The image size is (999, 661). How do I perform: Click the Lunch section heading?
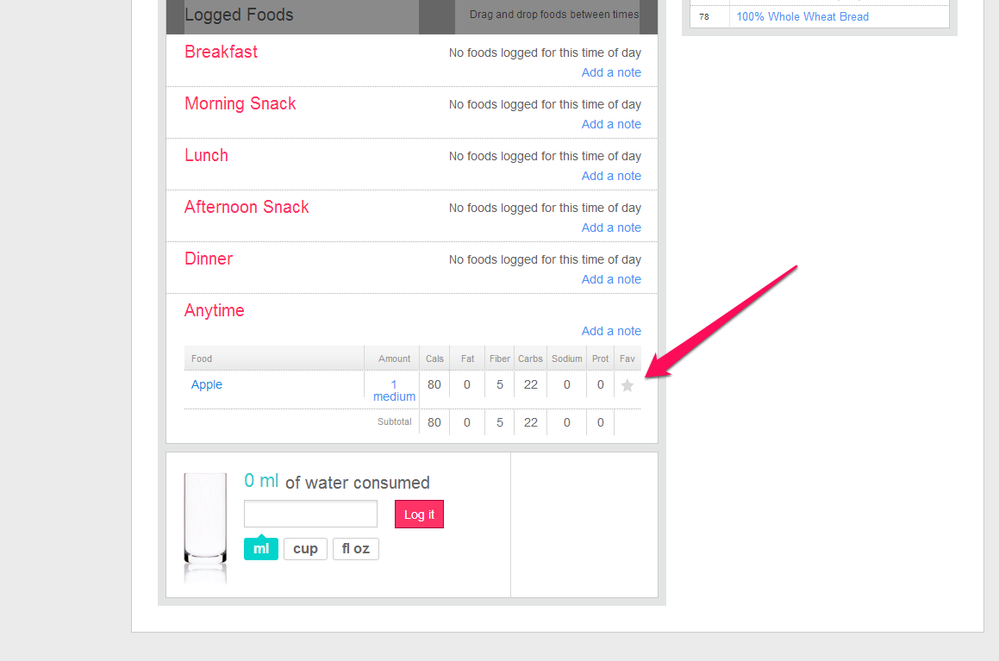206,155
